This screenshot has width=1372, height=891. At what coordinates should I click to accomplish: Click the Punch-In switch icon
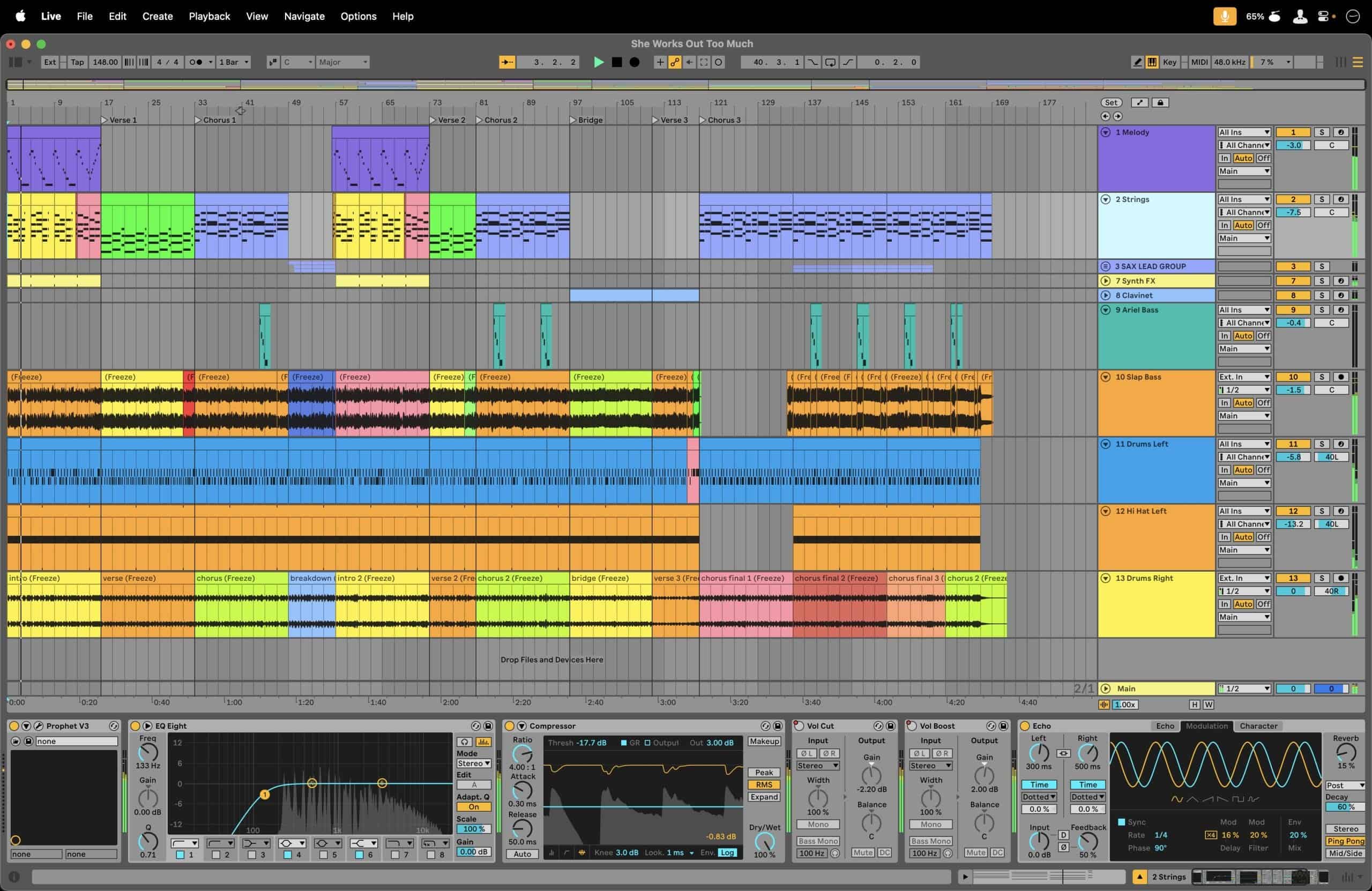pyautogui.click(x=812, y=62)
